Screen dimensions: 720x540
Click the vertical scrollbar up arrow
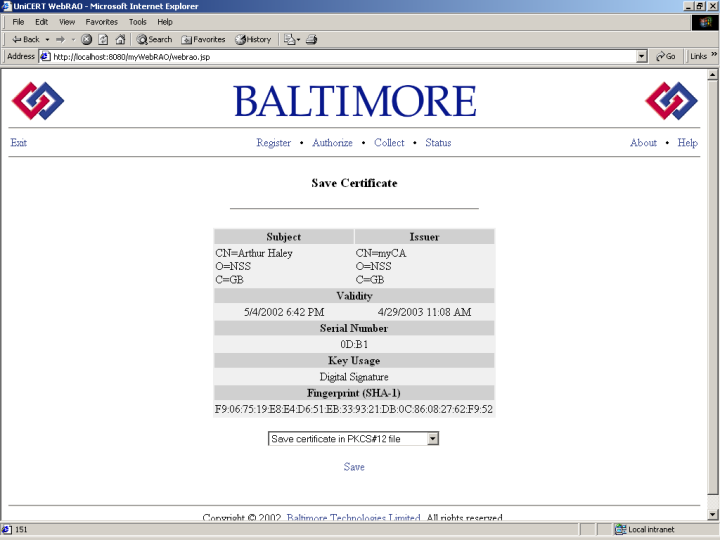click(x=713, y=74)
